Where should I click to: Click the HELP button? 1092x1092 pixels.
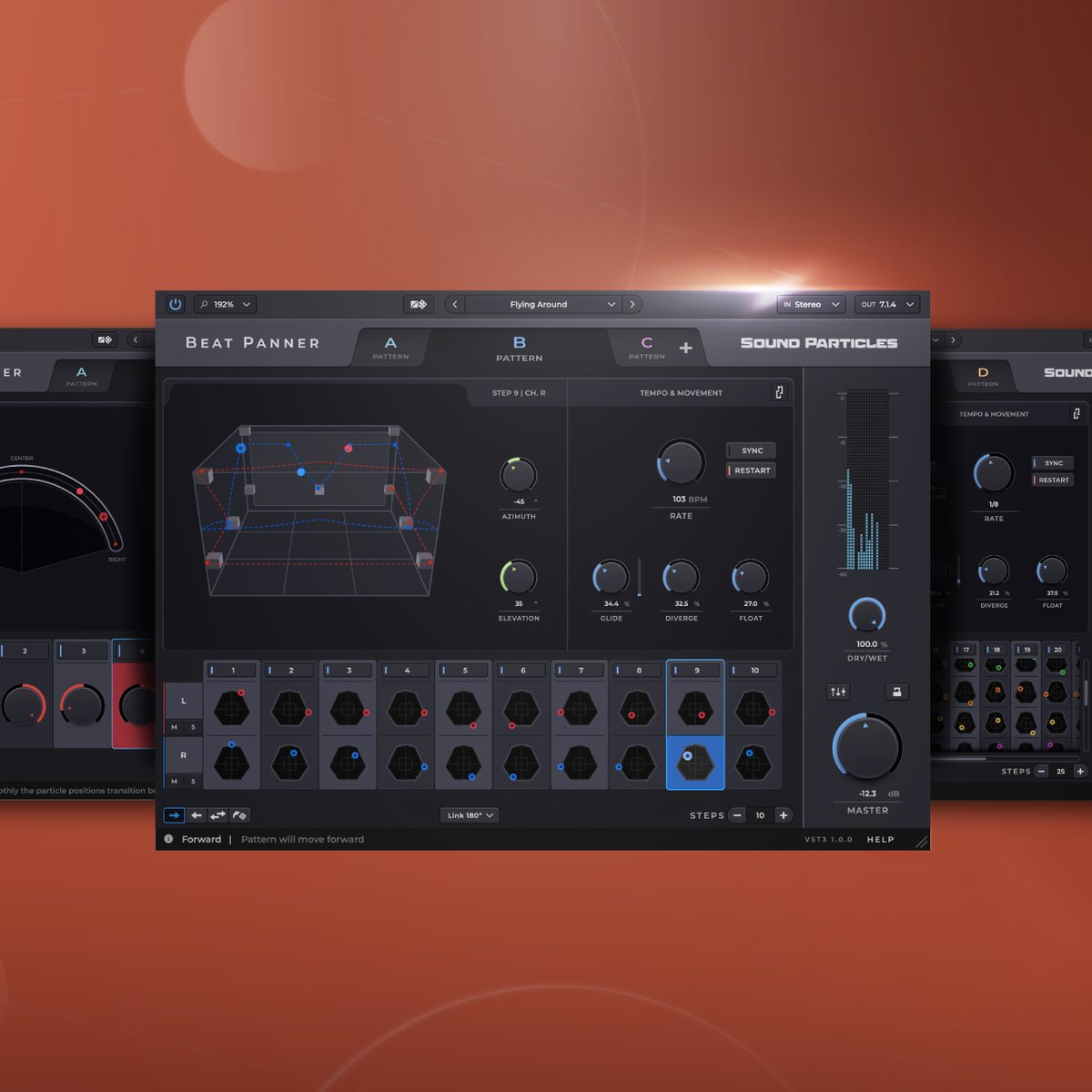(x=880, y=839)
